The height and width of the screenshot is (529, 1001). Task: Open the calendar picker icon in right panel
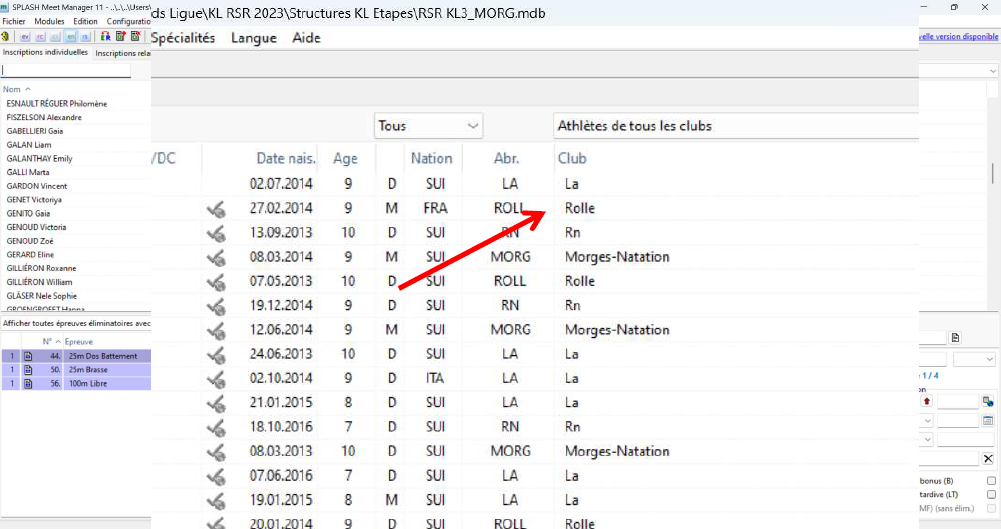click(988, 420)
